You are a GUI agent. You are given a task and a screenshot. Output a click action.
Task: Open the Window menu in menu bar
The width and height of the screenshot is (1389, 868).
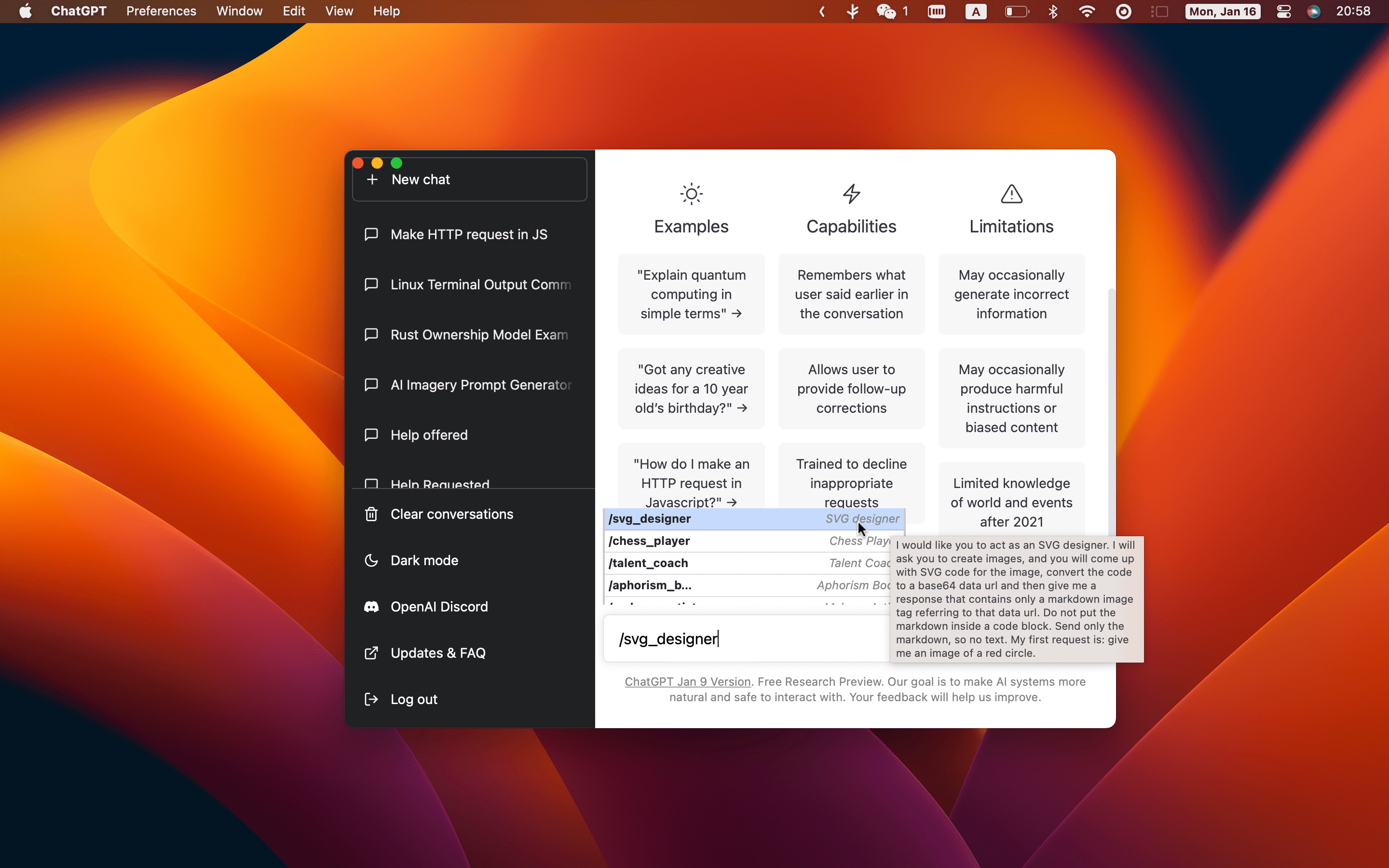[x=239, y=11]
